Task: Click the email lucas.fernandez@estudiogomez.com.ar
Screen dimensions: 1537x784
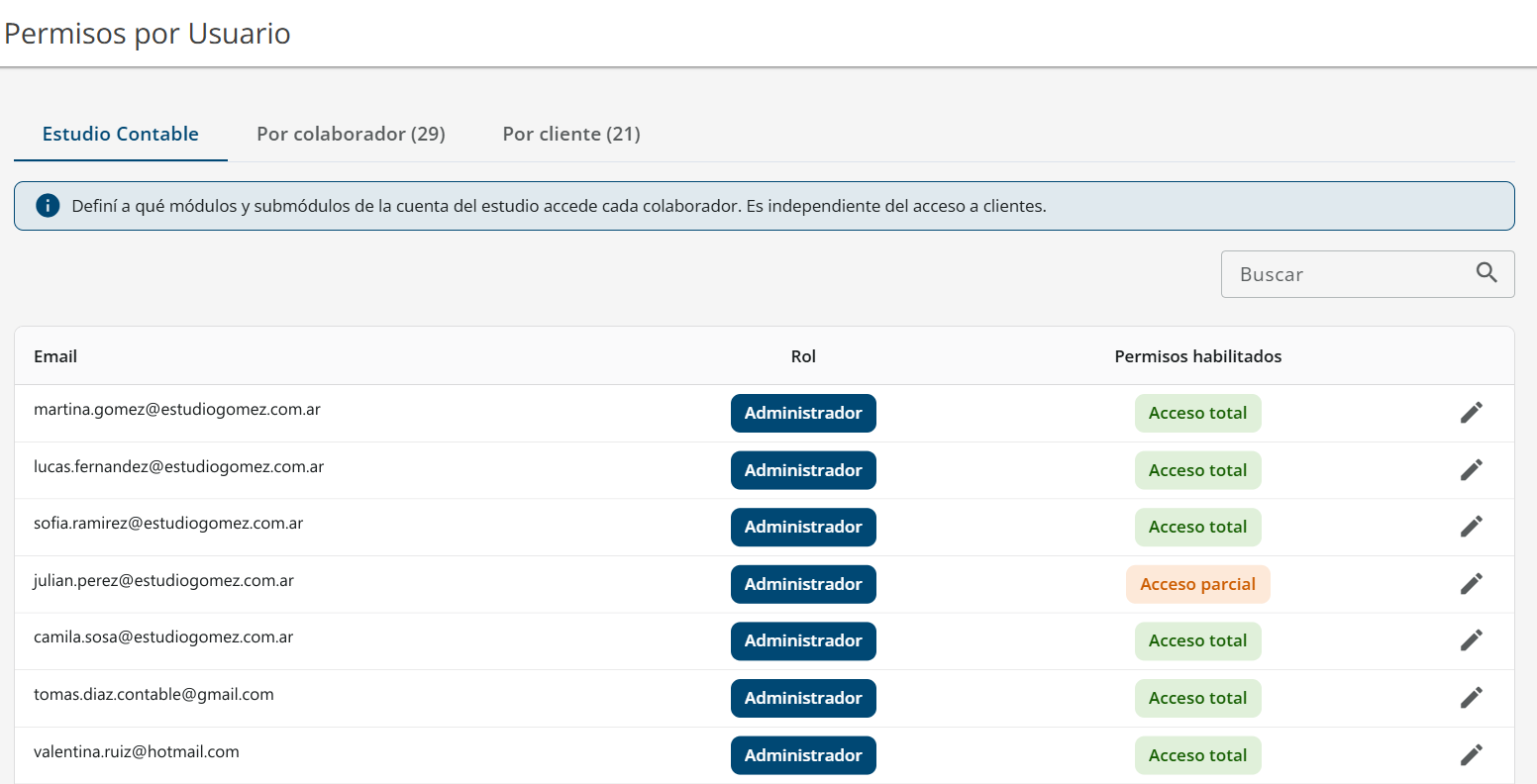Action: click(x=179, y=466)
